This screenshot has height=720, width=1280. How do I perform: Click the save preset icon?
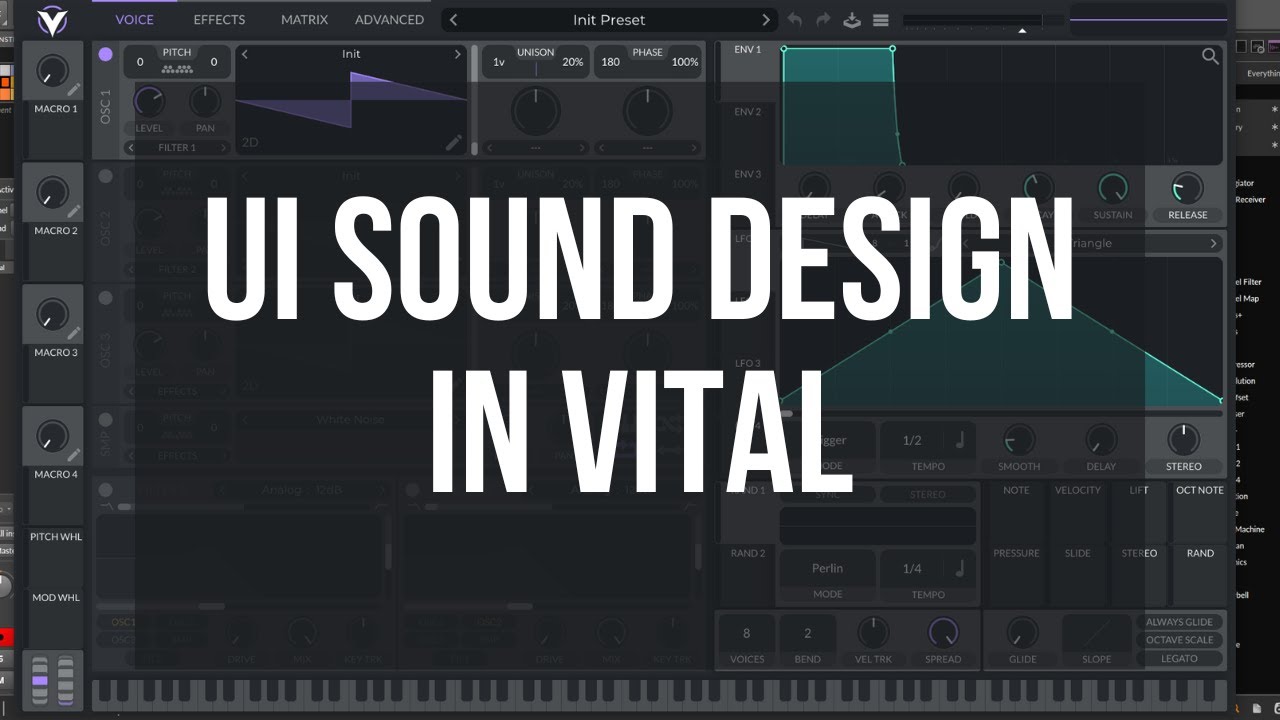coord(852,20)
